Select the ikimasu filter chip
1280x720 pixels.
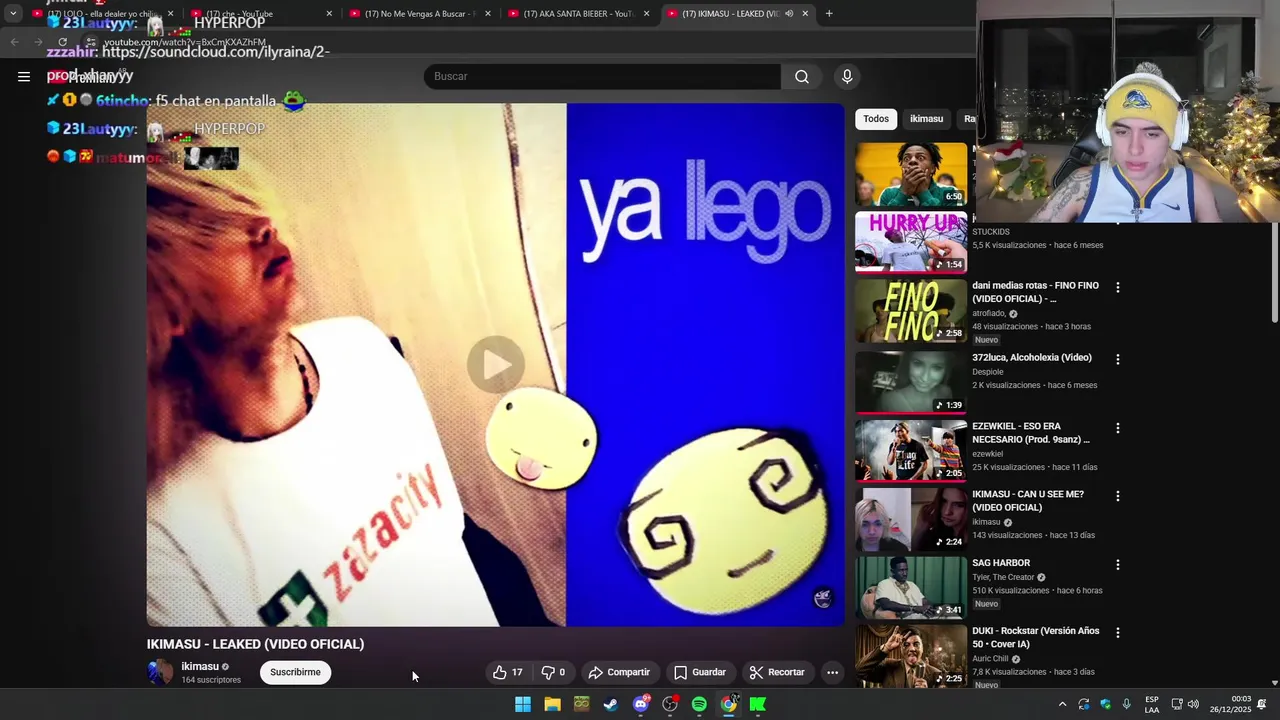pyautogui.click(x=926, y=119)
